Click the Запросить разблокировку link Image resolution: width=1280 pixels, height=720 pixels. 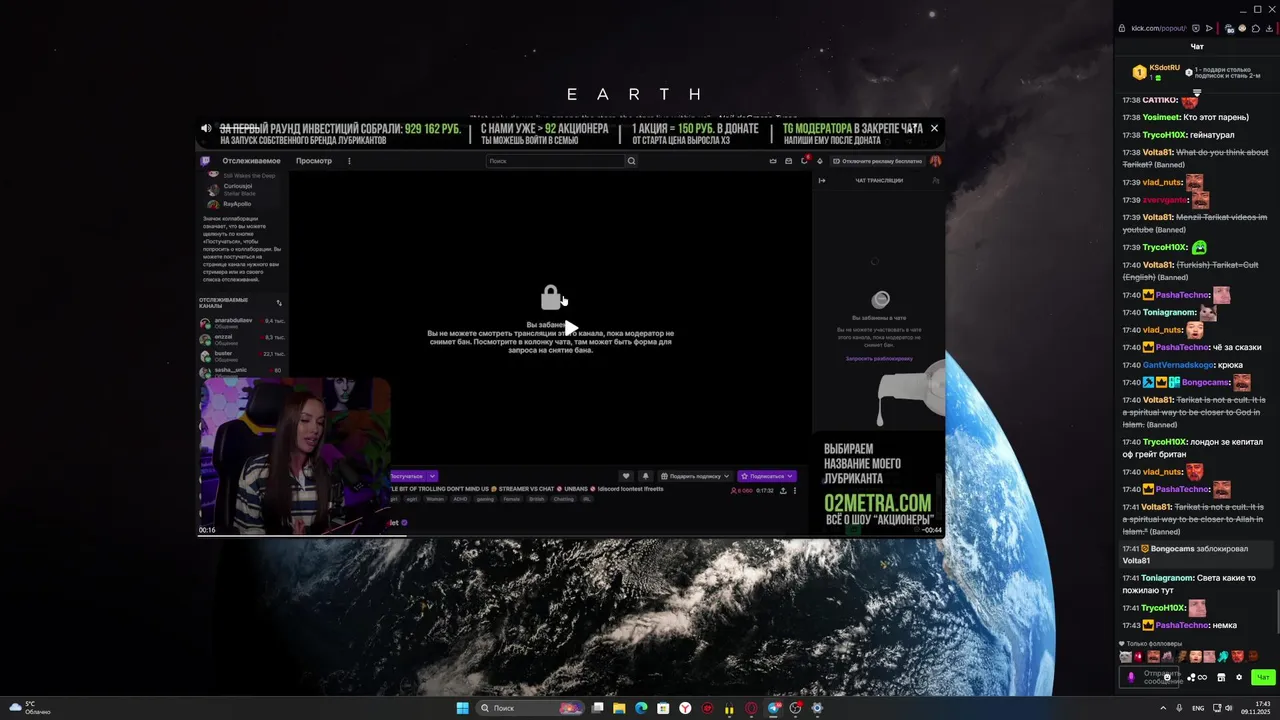pos(879,358)
